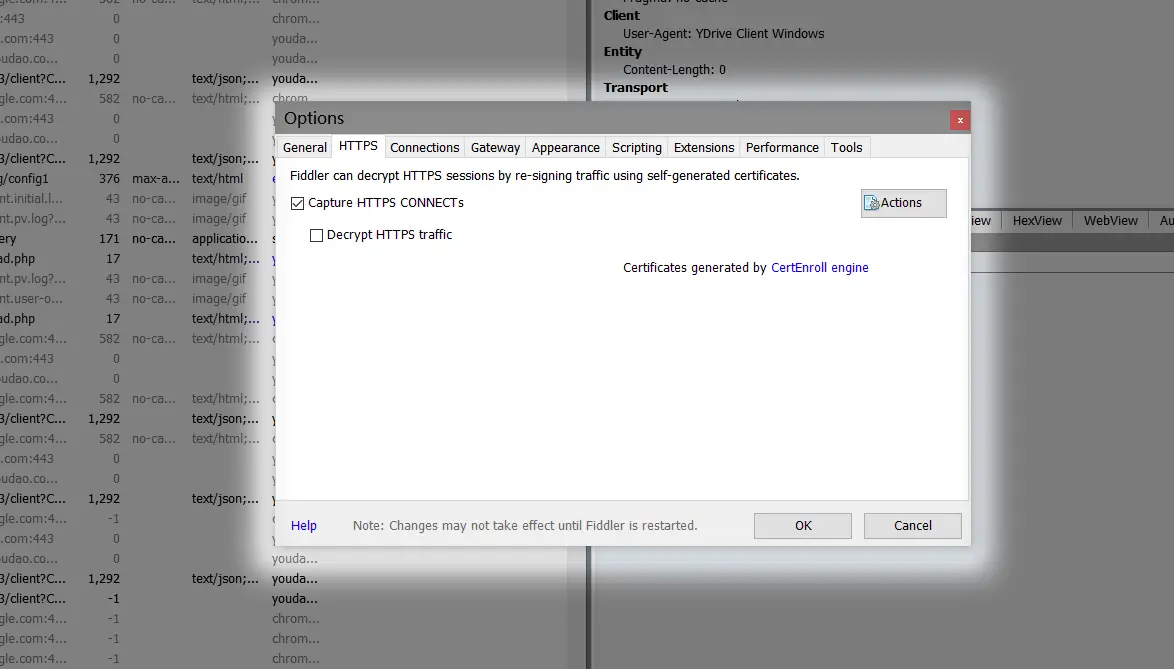Select the session row with size 171
Screen dimensions: 1174x669
point(137,239)
